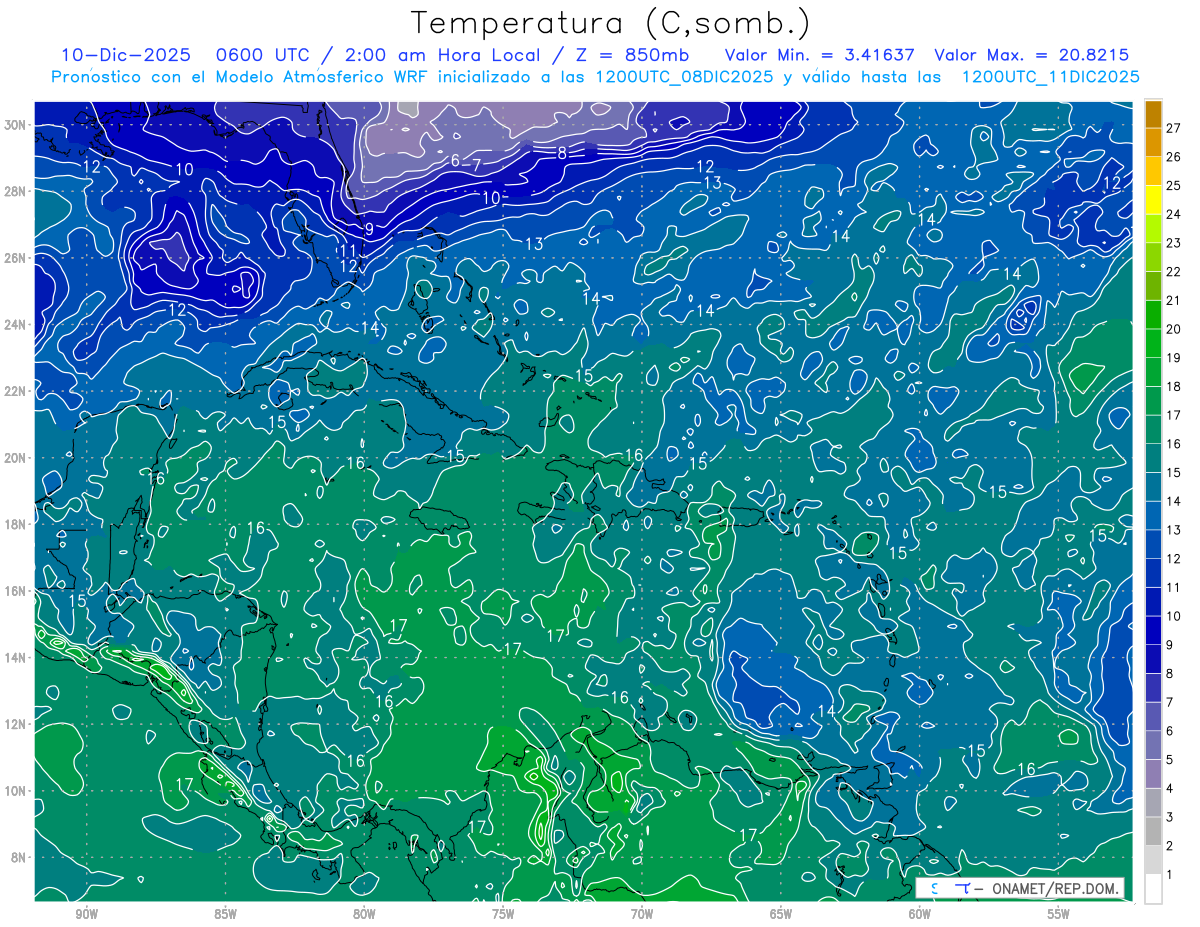
Task: Pick the orange legend swatch between 26 and 27
Action: point(1153,142)
